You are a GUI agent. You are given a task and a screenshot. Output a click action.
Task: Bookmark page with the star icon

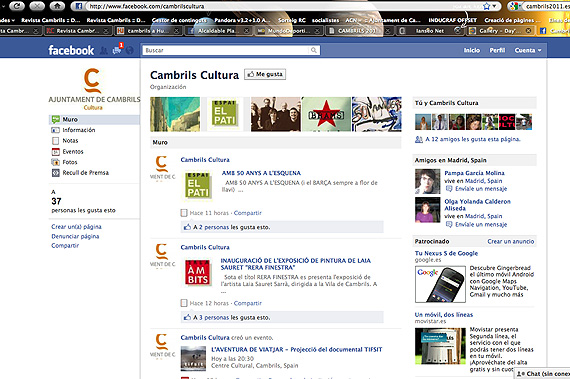point(486,6)
